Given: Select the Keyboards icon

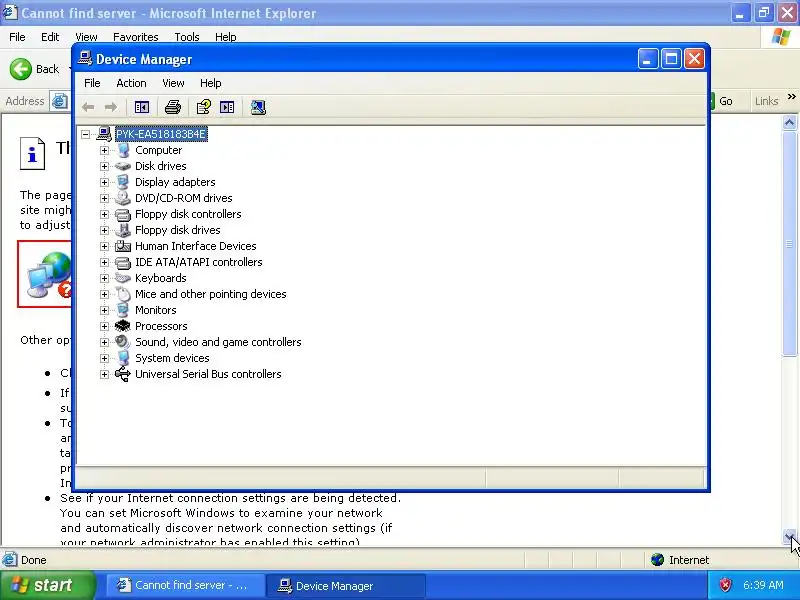Looking at the screenshot, I should pos(123,278).
